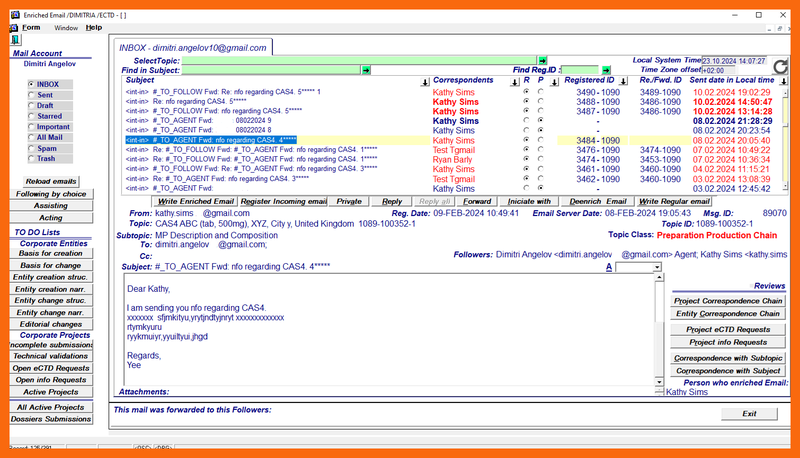Sort by Sent date column arrow icon
800x458 pixels.
781,81
